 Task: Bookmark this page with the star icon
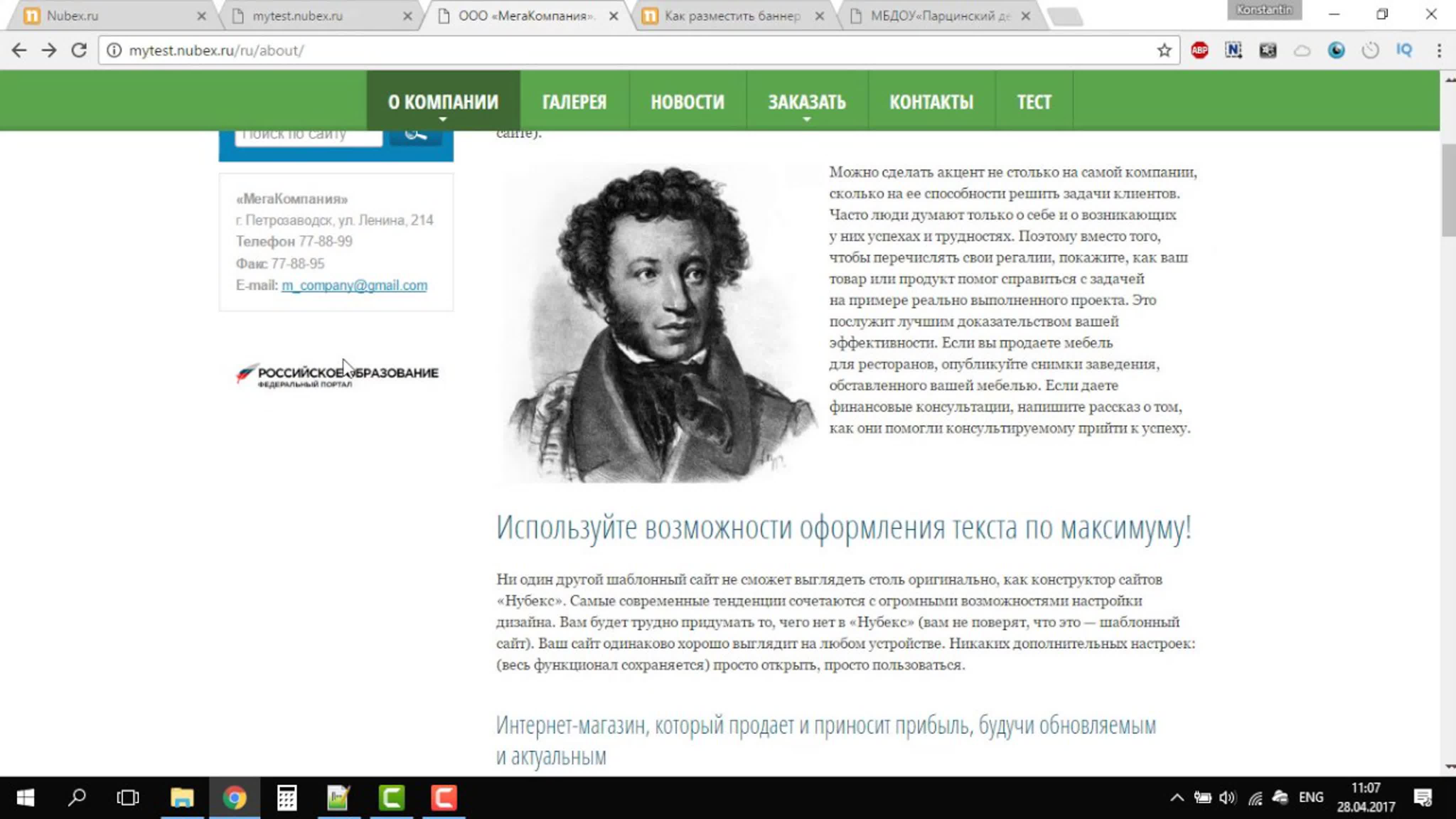point(1164,50)
